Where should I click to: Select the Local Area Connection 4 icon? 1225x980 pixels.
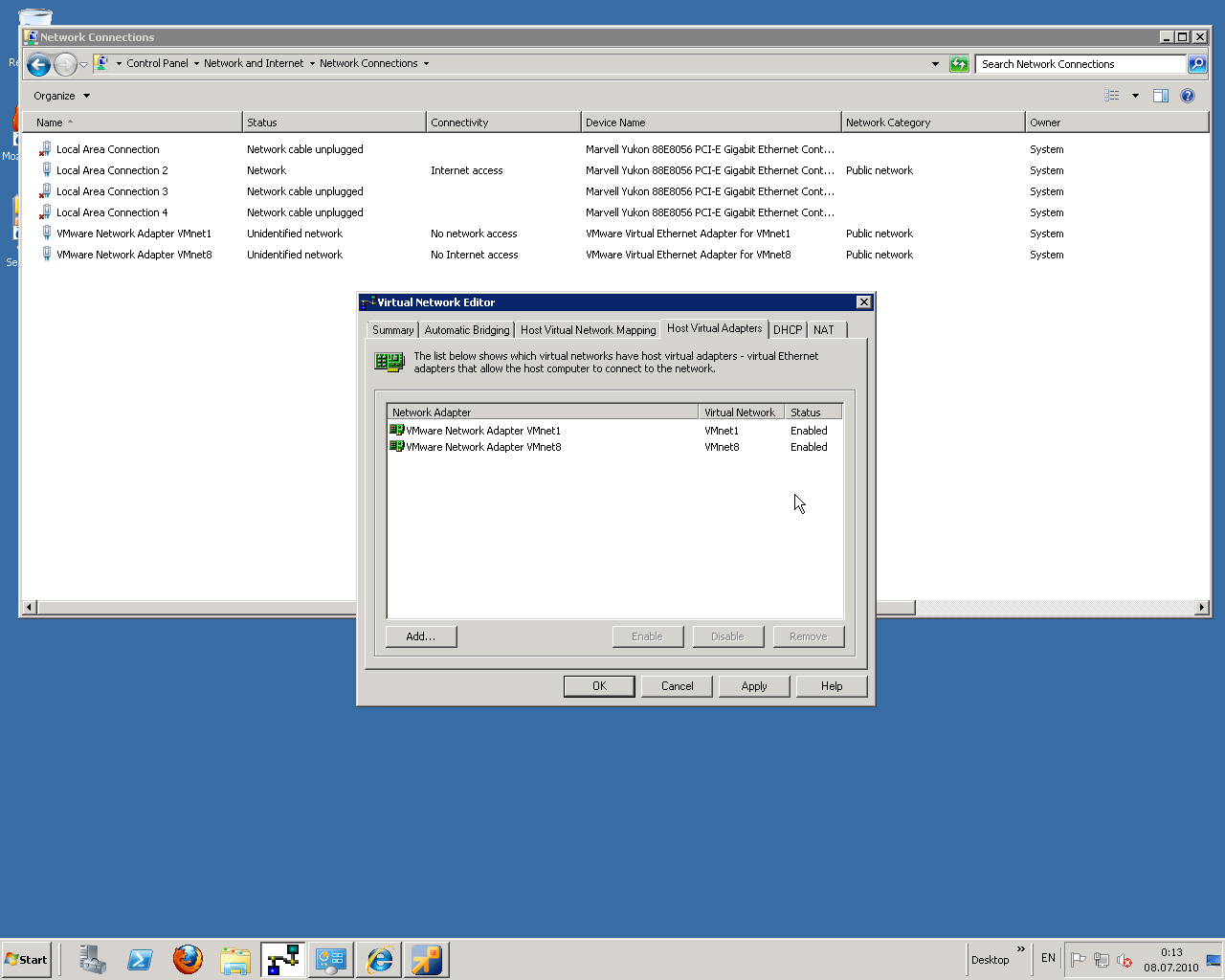[x=45, y=212]
